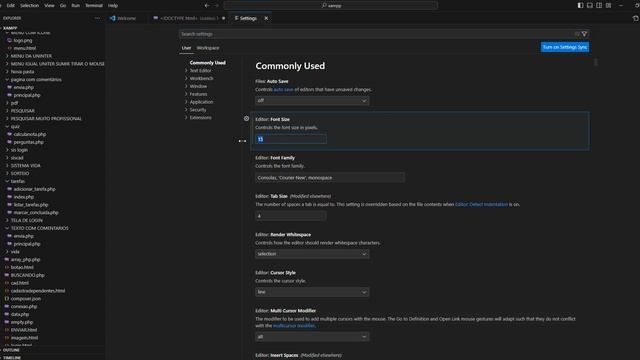640x360 pixels.
Task: Expand Application settings category
Action: 201,102
